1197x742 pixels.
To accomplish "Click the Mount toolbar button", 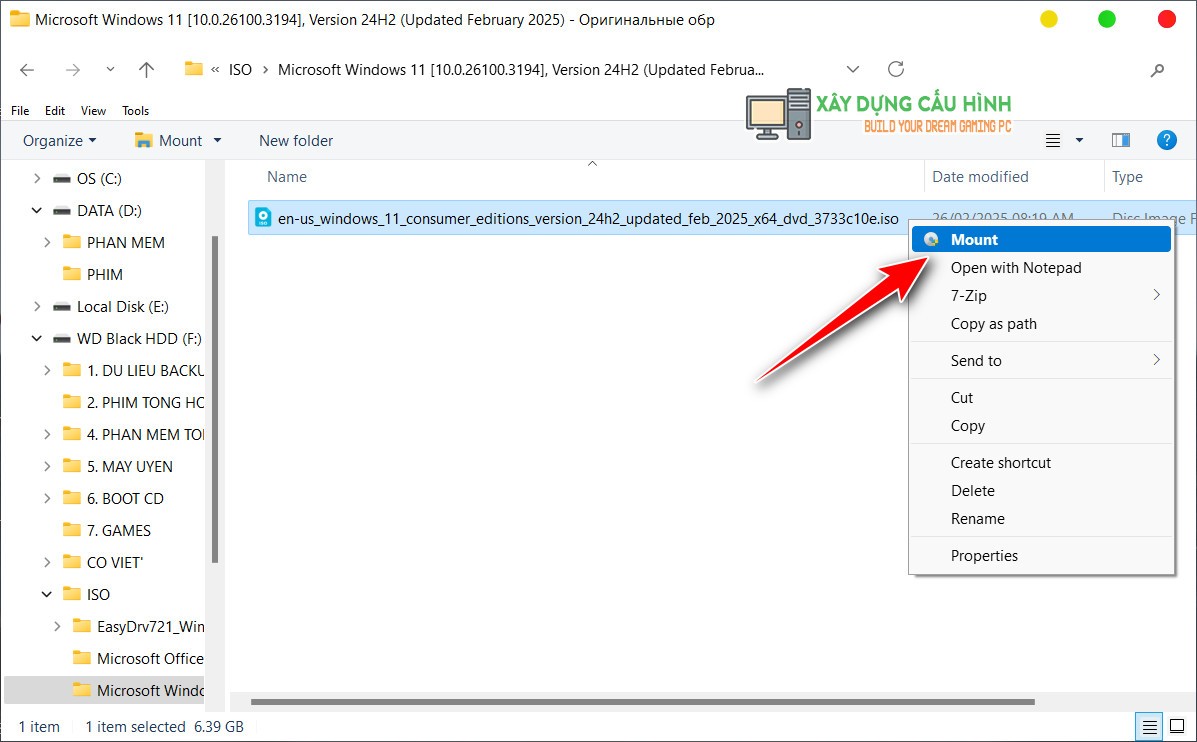I will (168, 140).
